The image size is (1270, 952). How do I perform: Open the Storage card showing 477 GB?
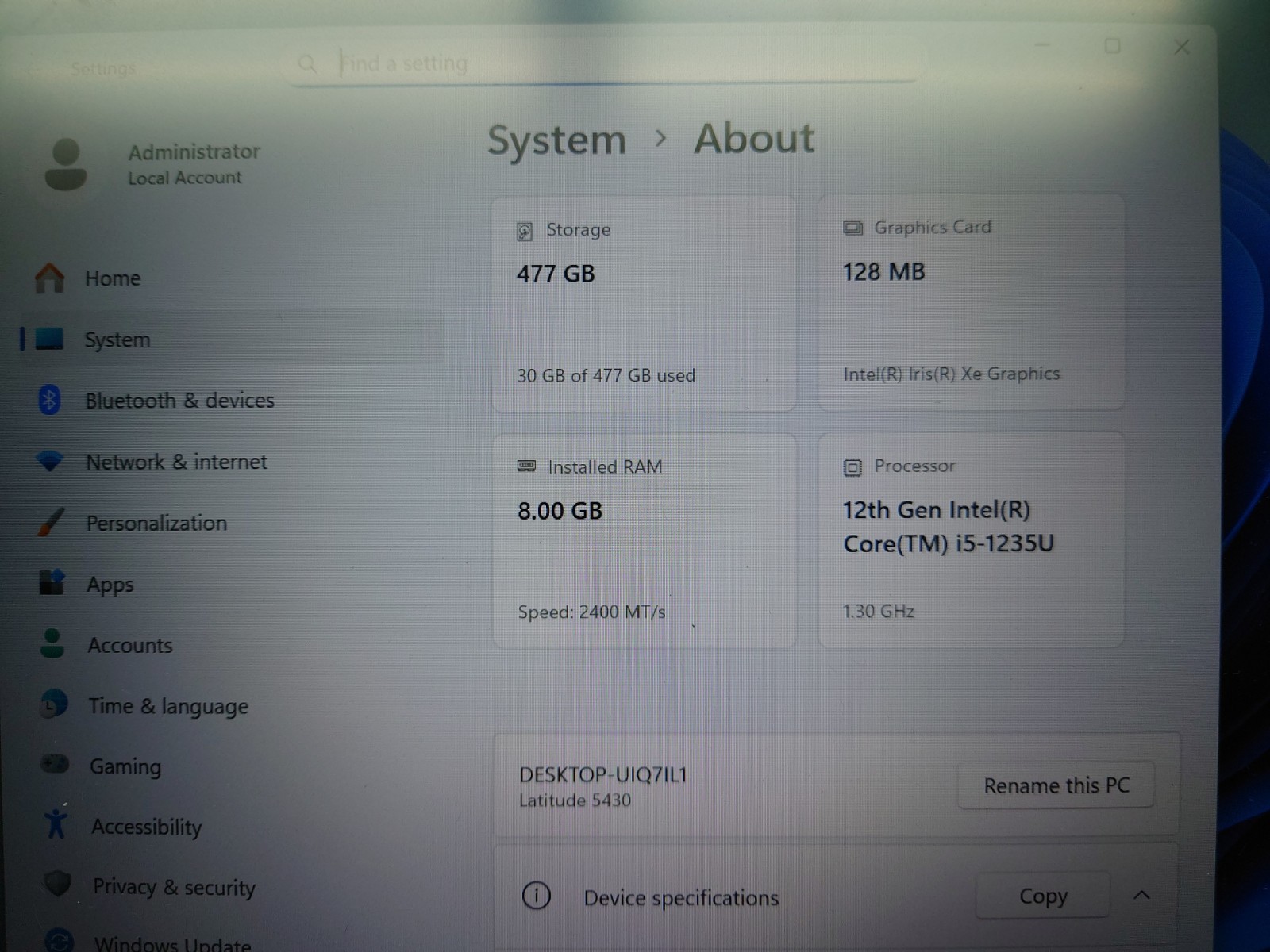pyautogui.click(x=644, y=304)
